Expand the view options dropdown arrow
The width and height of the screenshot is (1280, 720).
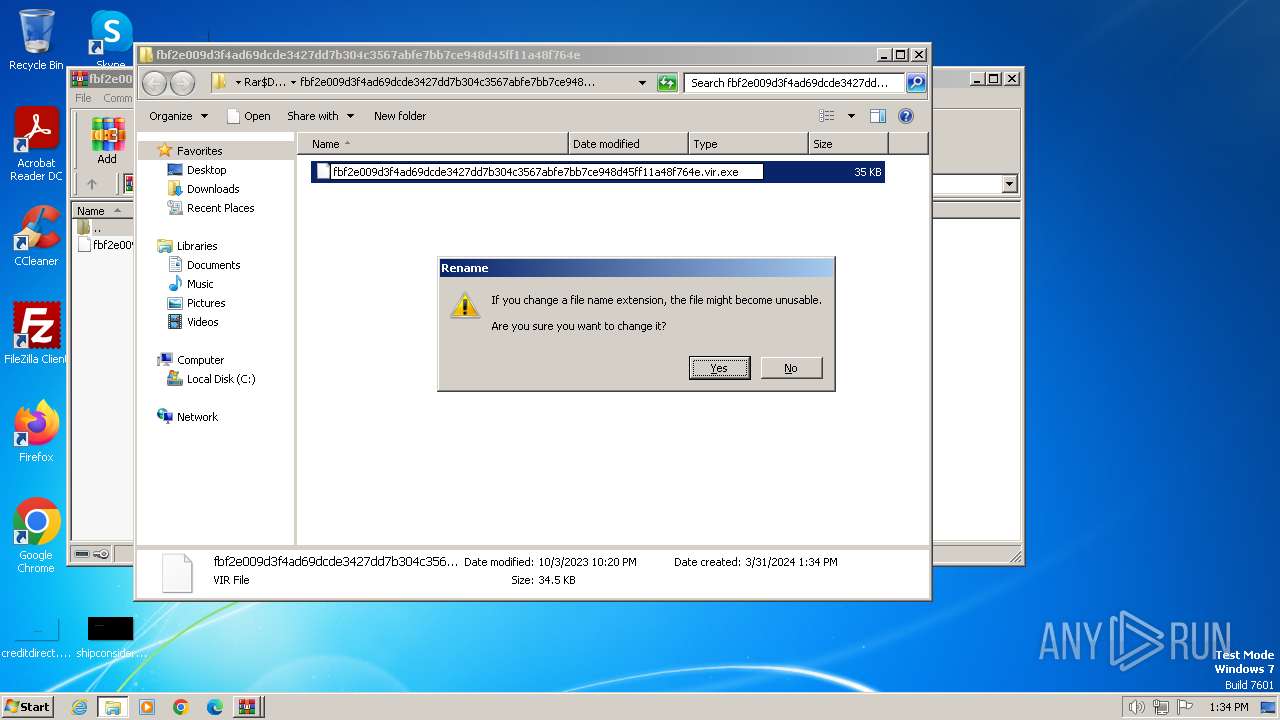click(x=851, y=116)
